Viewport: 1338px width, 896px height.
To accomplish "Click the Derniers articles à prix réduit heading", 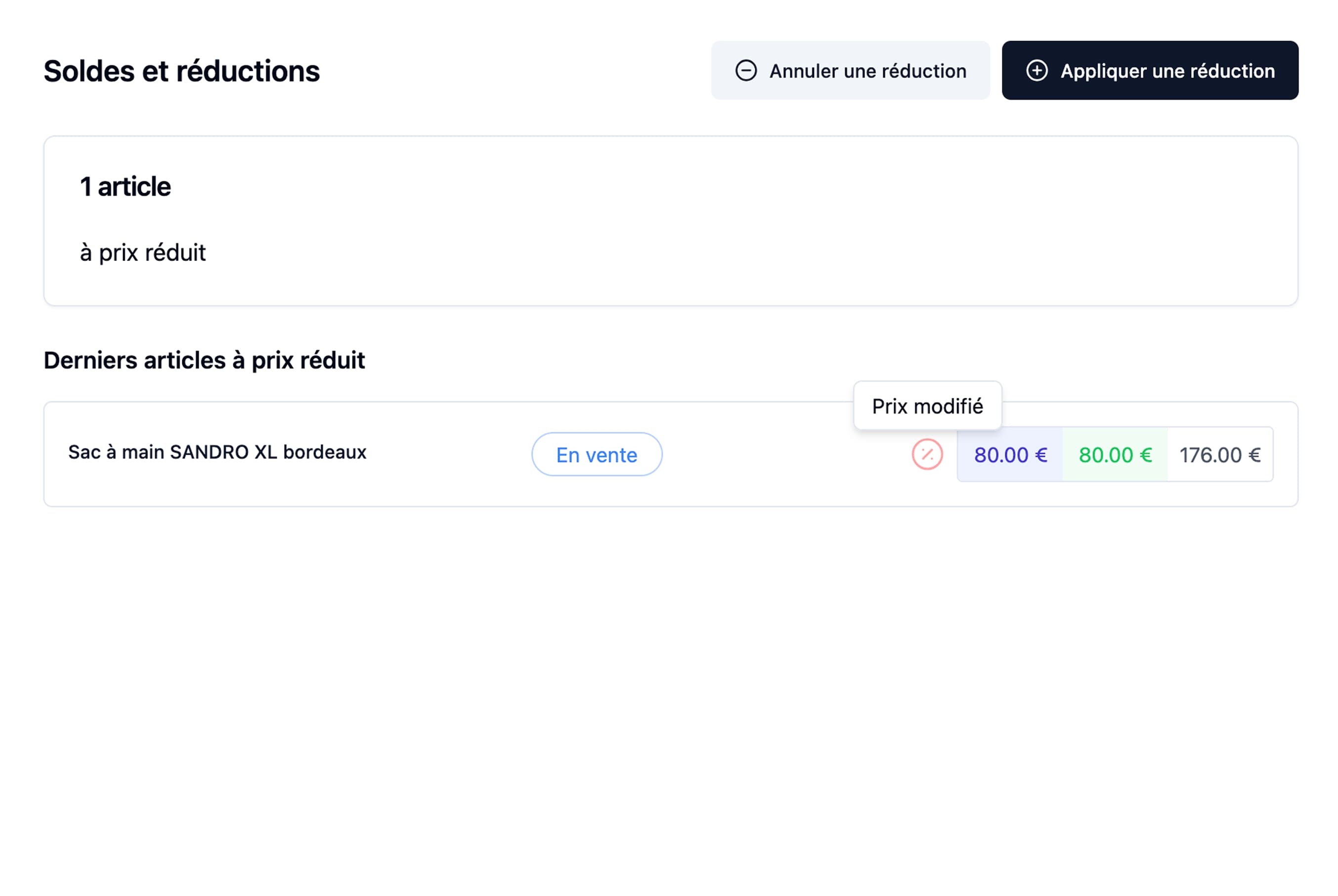I will (x=204, y=361).
